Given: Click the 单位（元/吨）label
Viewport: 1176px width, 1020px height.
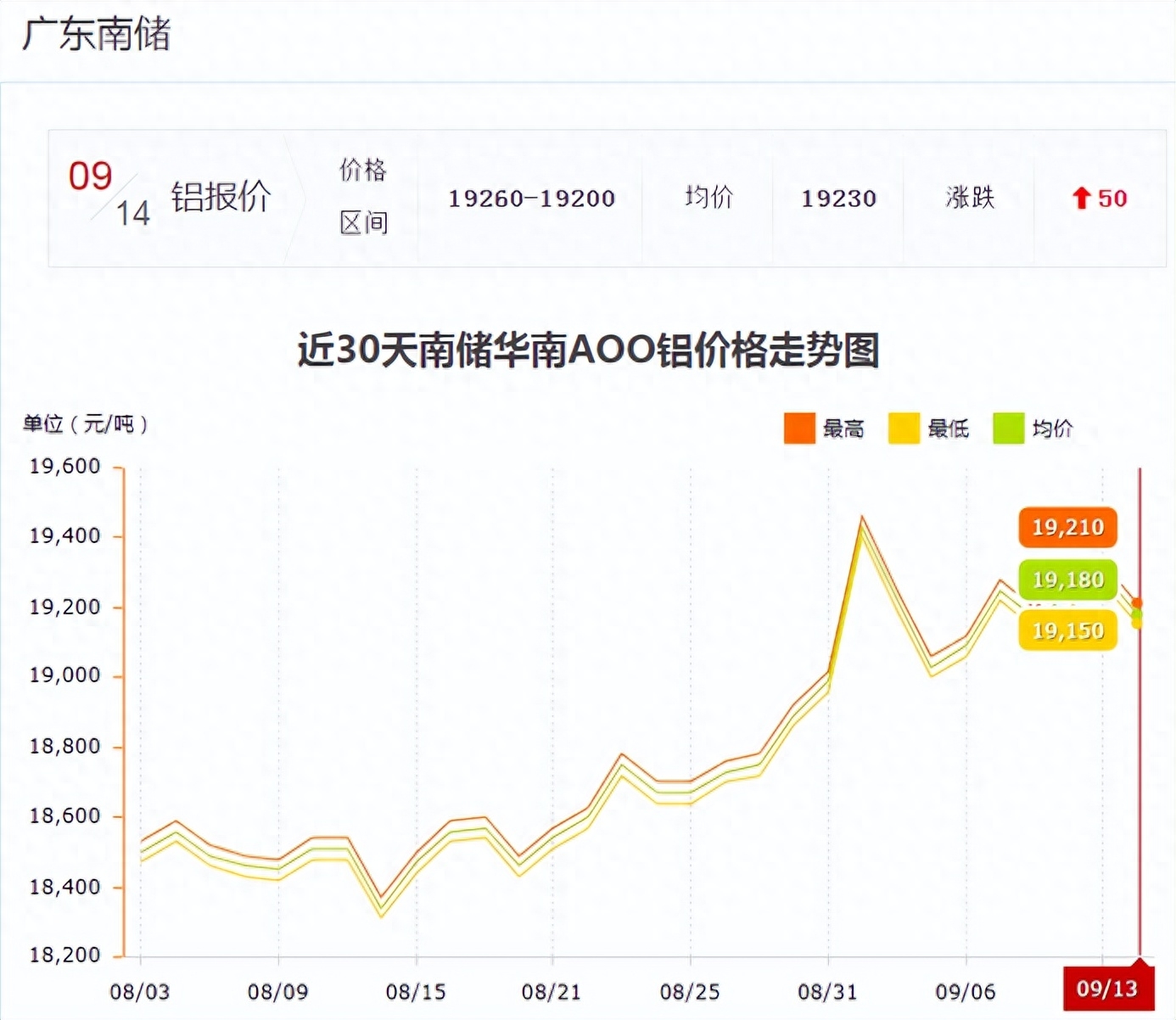Looking at the screenshot, I should point(86,423).
